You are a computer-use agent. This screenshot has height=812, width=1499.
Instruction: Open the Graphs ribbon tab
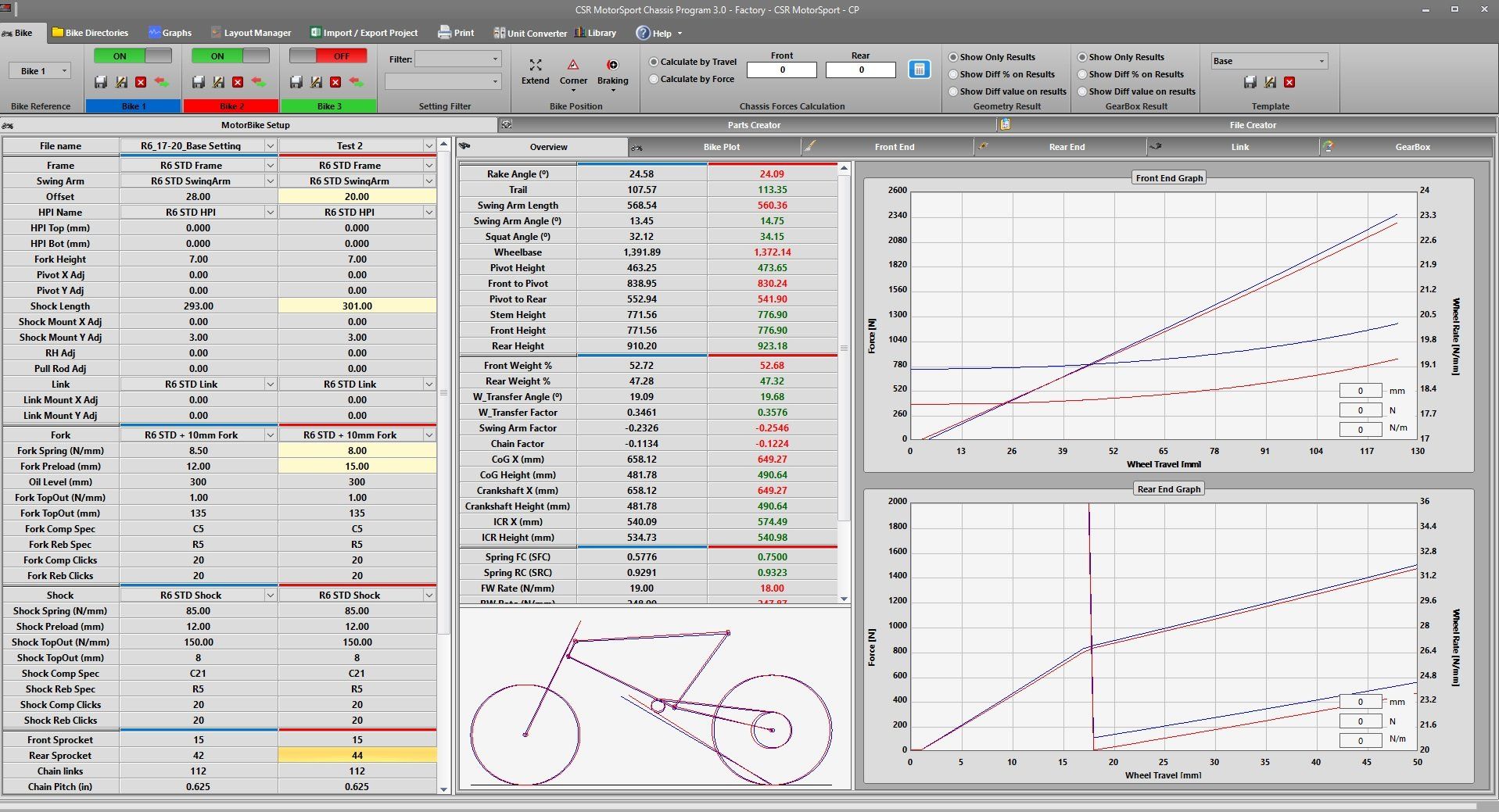[170, 33]
